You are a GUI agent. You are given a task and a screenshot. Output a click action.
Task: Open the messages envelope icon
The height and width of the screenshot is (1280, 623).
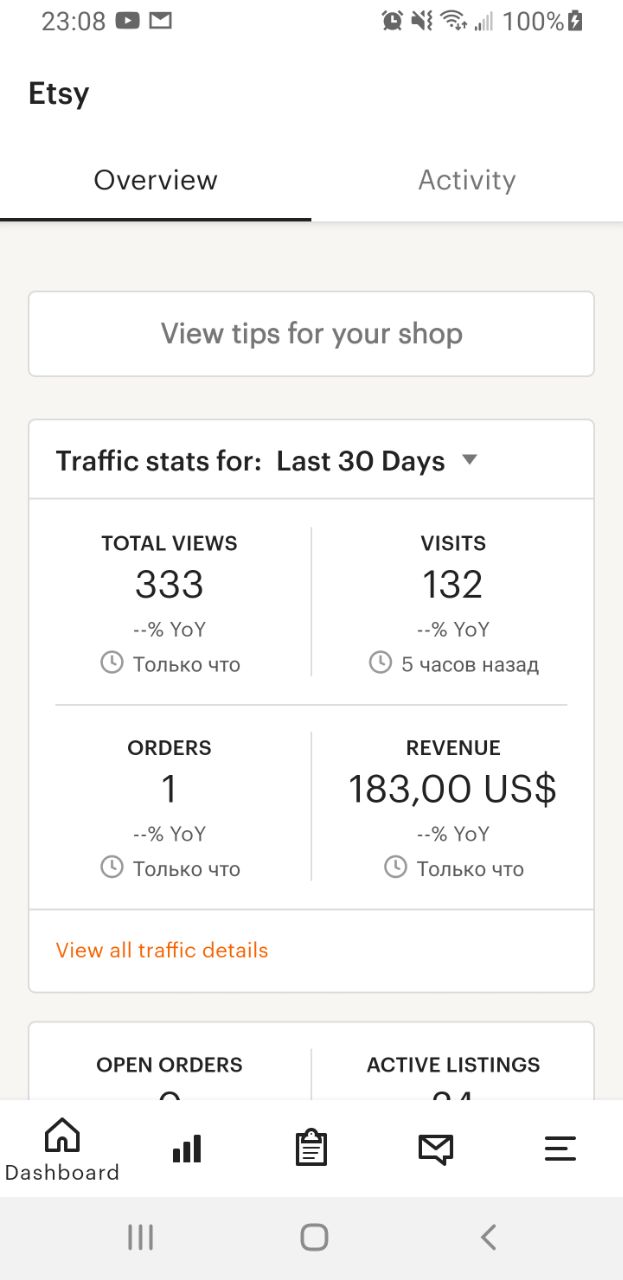pos(435,1149)
